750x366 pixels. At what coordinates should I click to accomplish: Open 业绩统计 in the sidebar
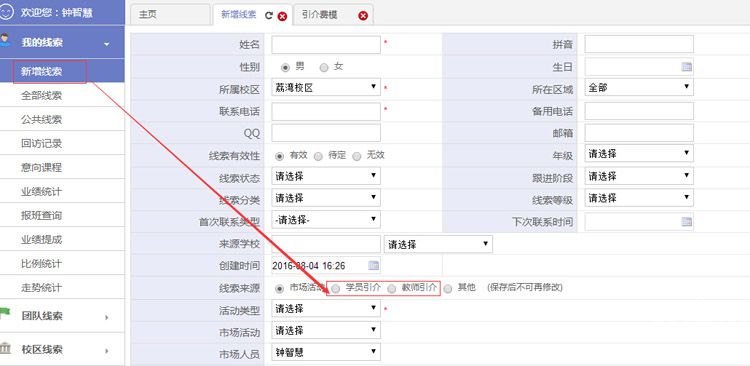tap(62, 191)
